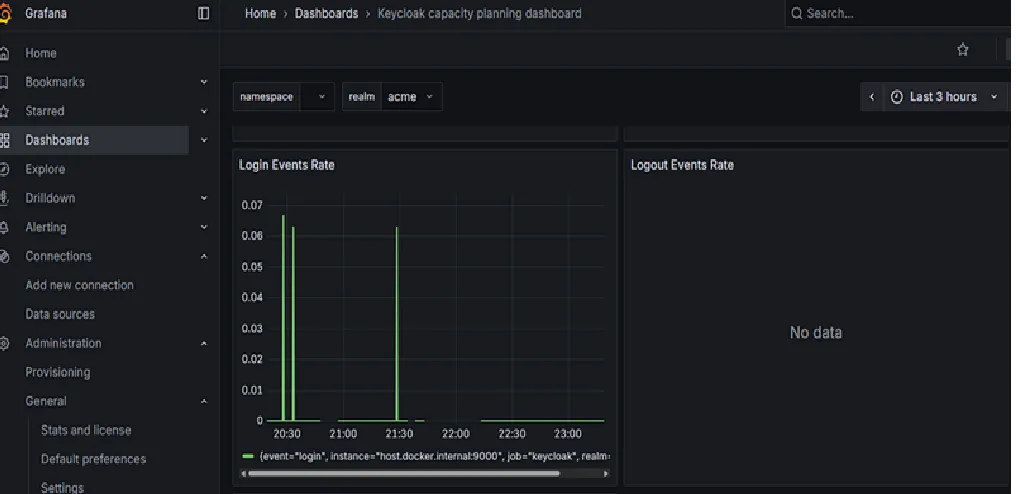The width and height of the screenshot is (1016, 494).
Task: Click the legend scrollbar left arrow
Action: (x=243, y=474)
